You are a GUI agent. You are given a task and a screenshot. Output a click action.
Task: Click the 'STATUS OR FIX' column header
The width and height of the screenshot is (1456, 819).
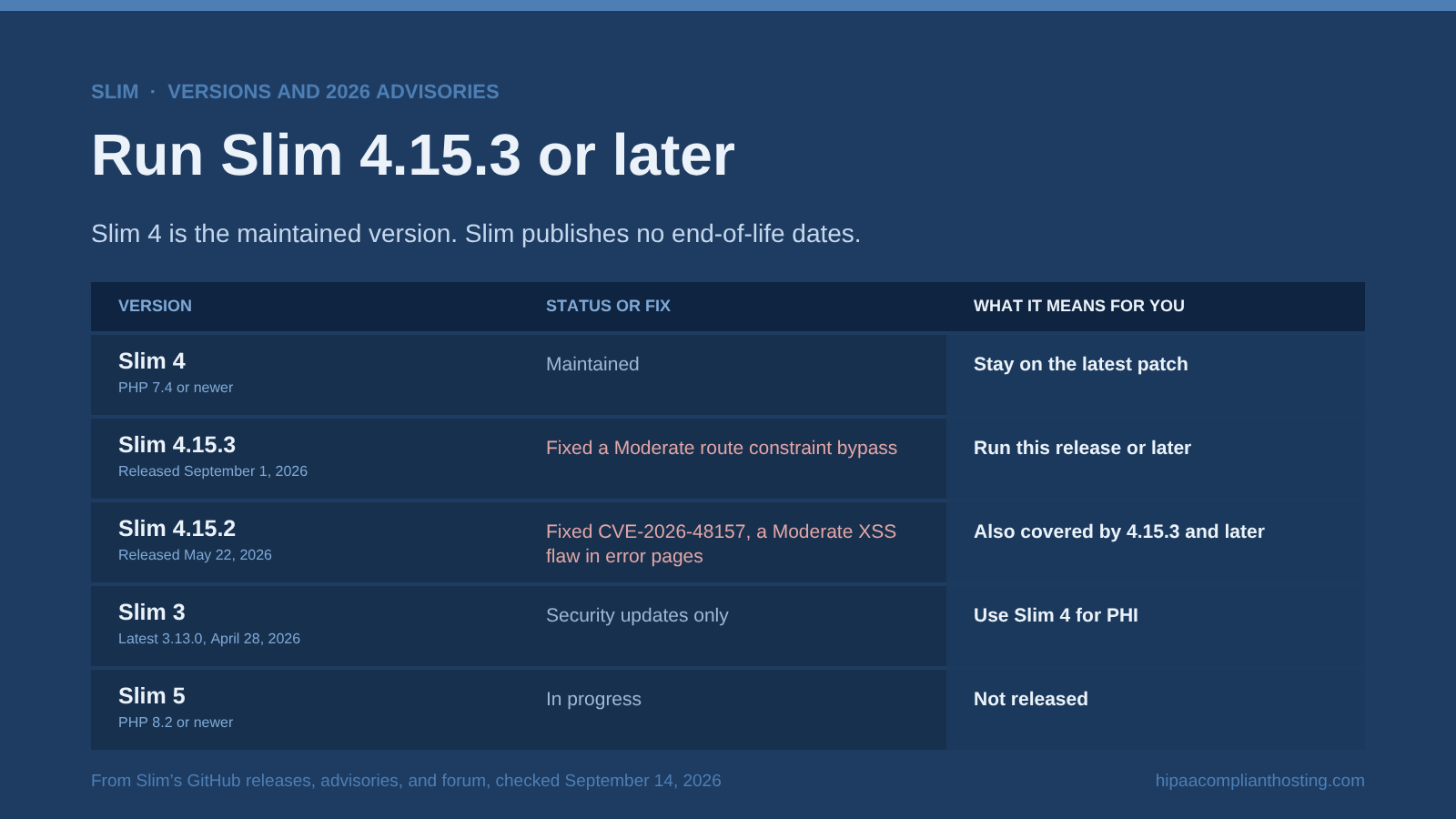point(608,306)
